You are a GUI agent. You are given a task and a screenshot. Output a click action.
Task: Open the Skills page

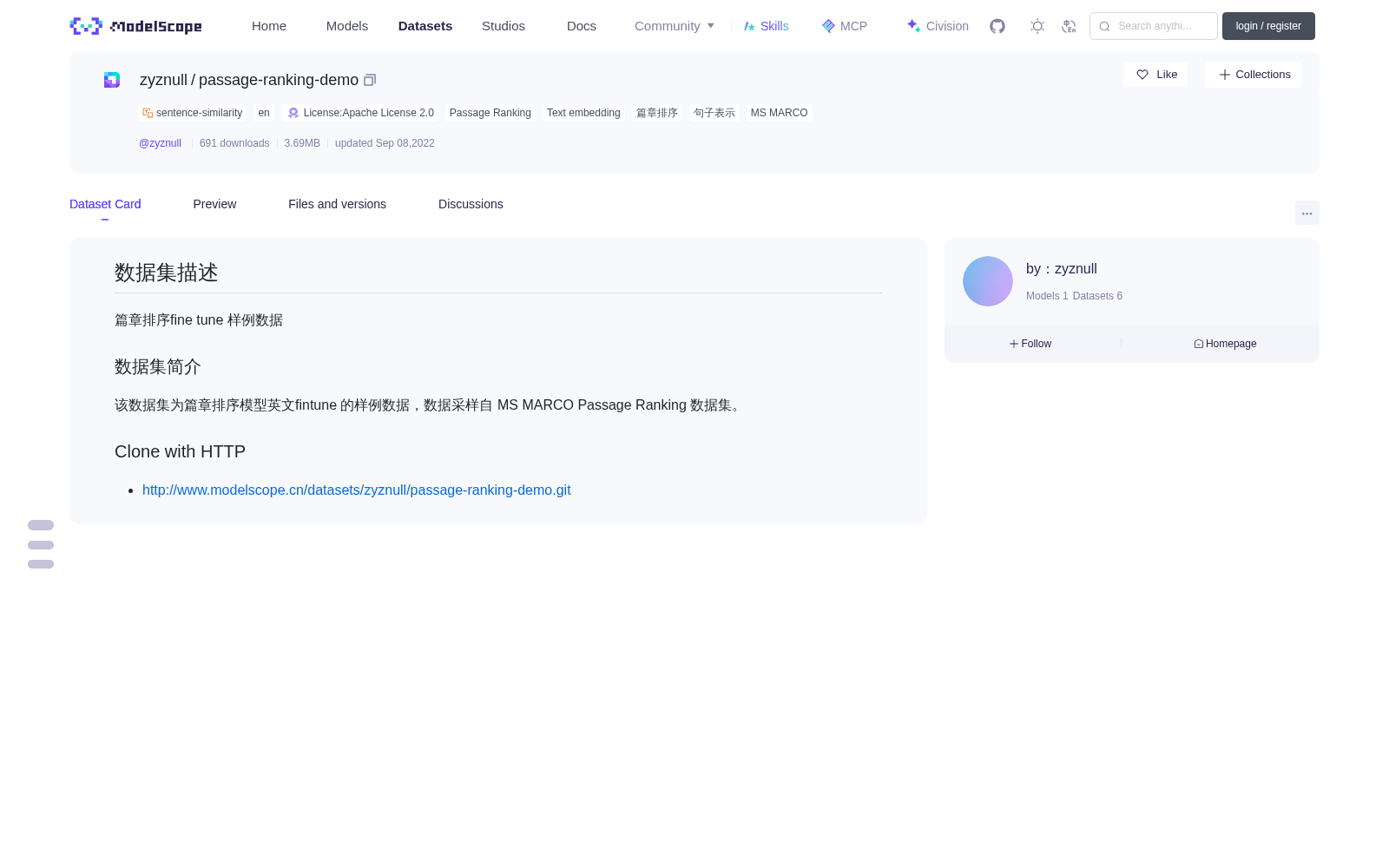point(766,26)
